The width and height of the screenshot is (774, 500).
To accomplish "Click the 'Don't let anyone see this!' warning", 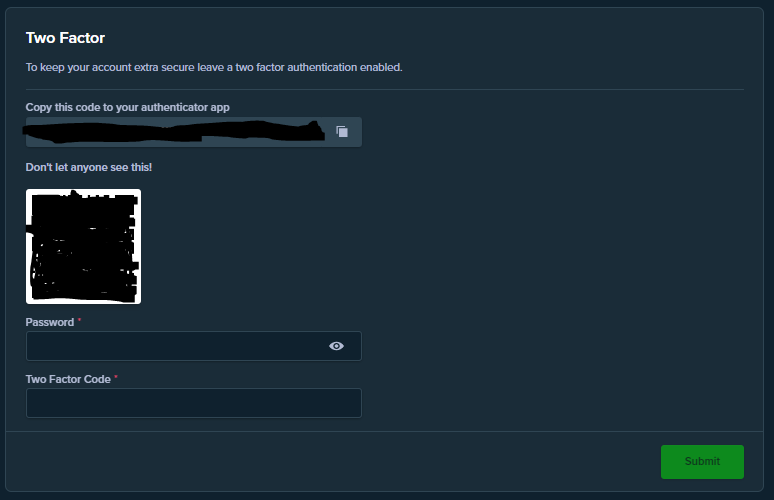I will tap(89, 167).
